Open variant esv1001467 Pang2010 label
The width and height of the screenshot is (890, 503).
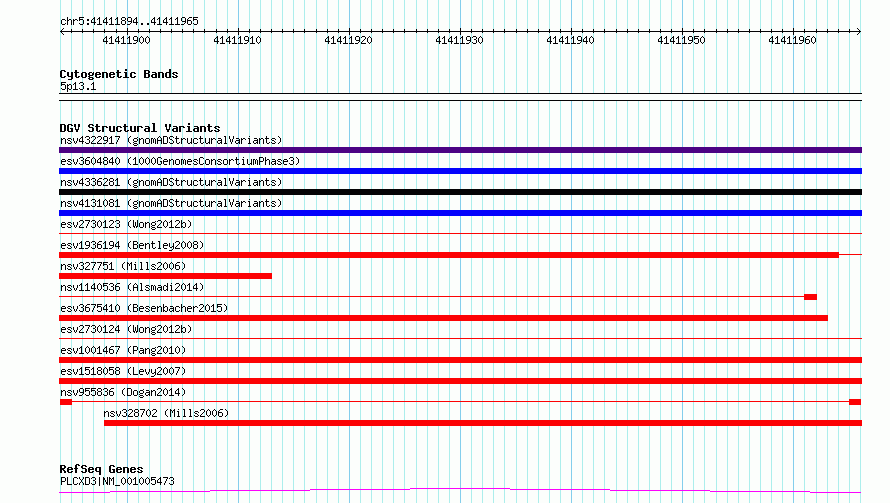click(x=123, y=350)
